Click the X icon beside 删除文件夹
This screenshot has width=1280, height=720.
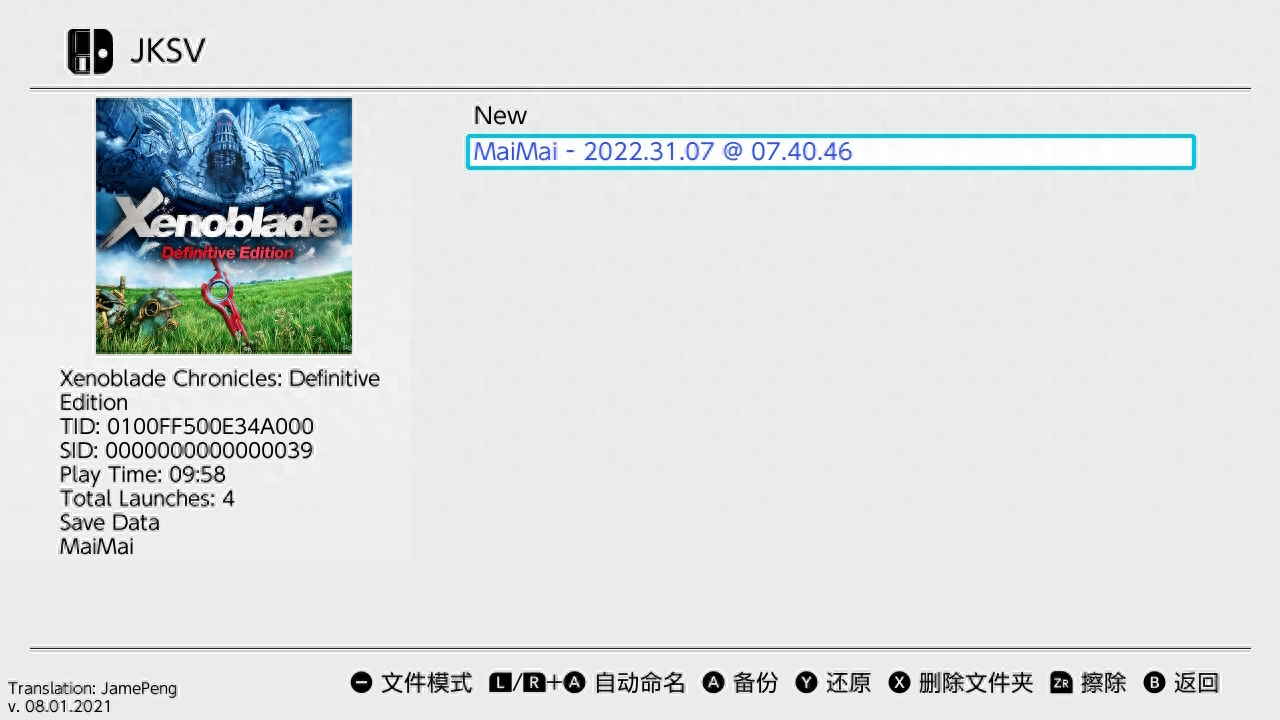point(900,683)
